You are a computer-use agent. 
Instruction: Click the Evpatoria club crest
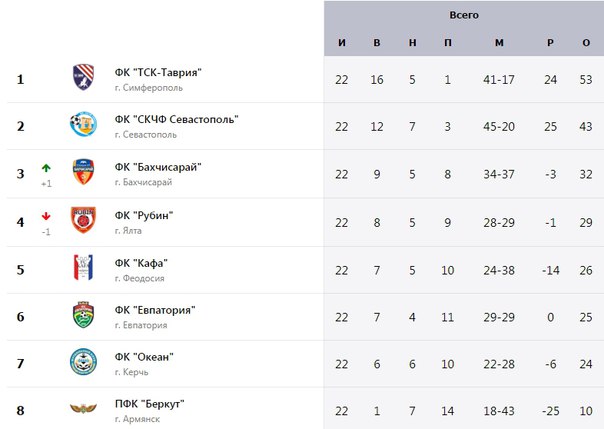[x=84, y=315]
